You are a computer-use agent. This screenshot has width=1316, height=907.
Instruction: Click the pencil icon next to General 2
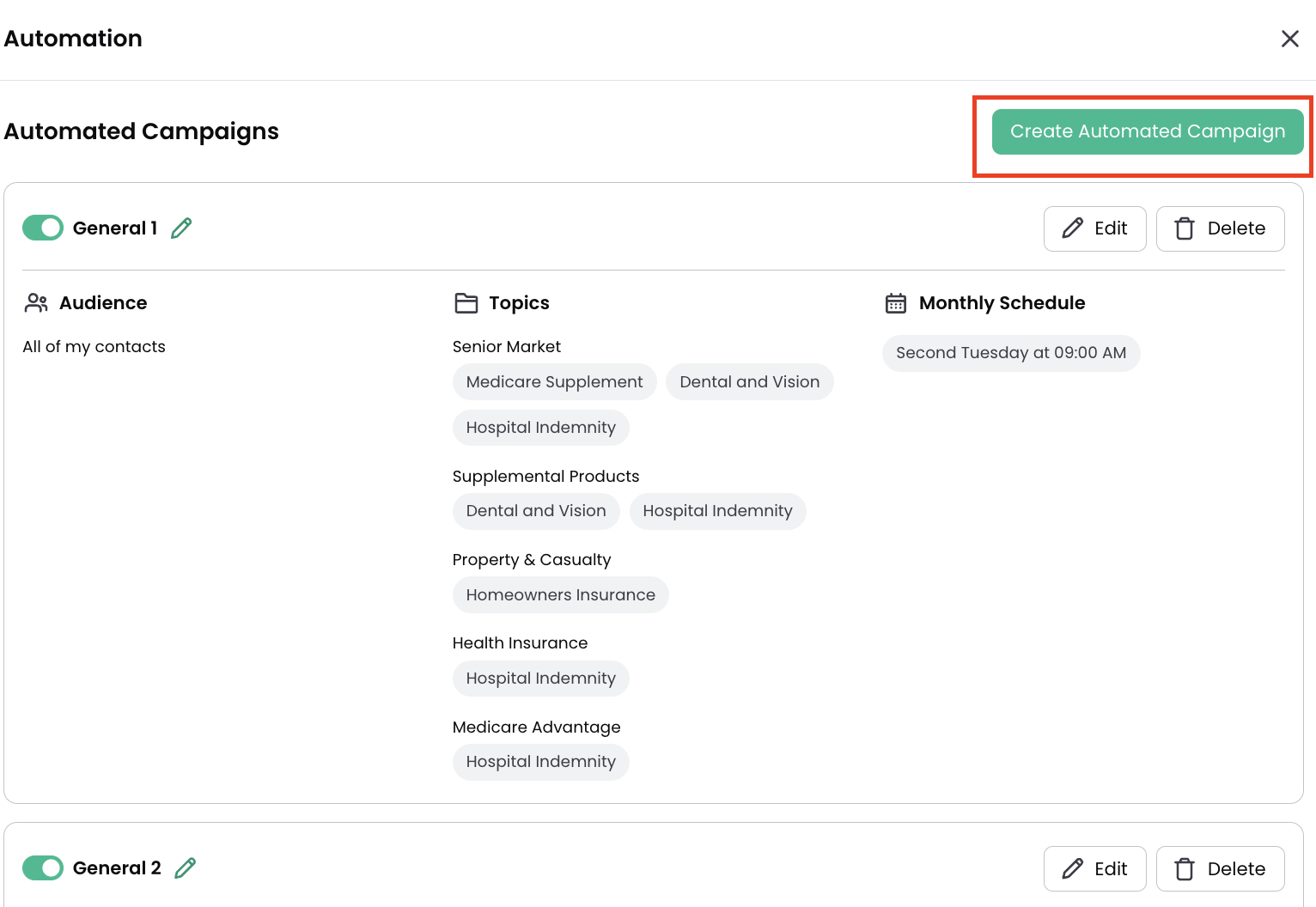coord(185,868)
